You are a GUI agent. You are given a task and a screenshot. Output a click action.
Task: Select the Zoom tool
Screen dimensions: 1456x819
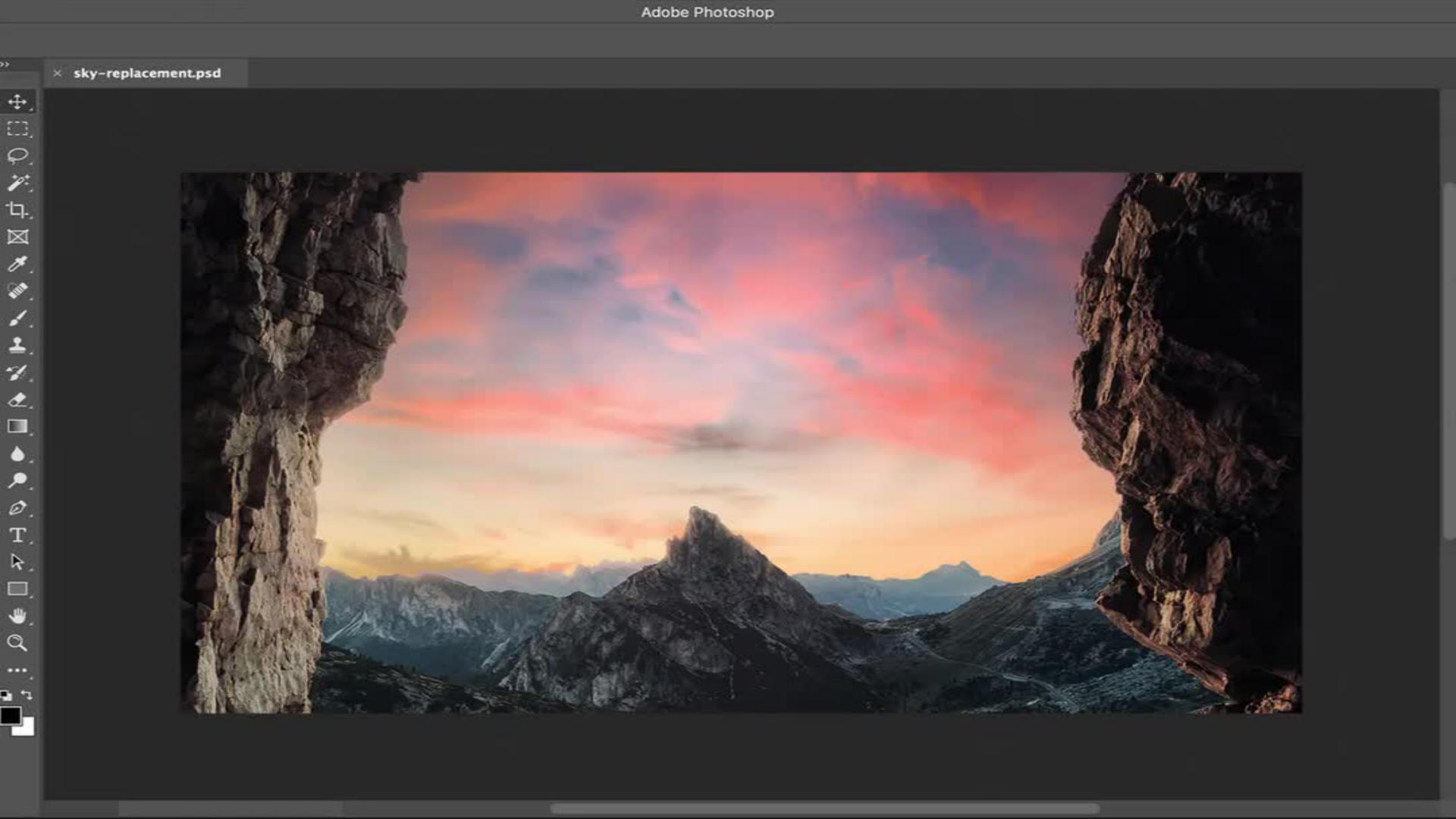point(17,643)
